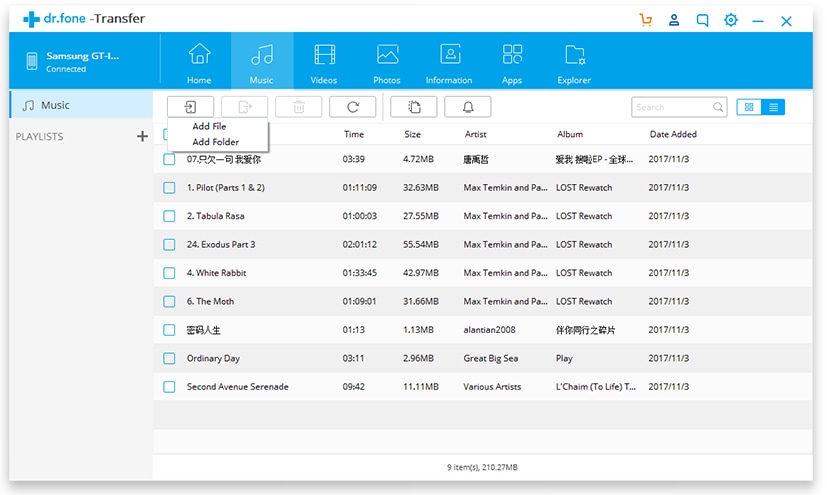Switch to the Videos tab
Viewport: 827px width, 495px height.
pos(324,61)
